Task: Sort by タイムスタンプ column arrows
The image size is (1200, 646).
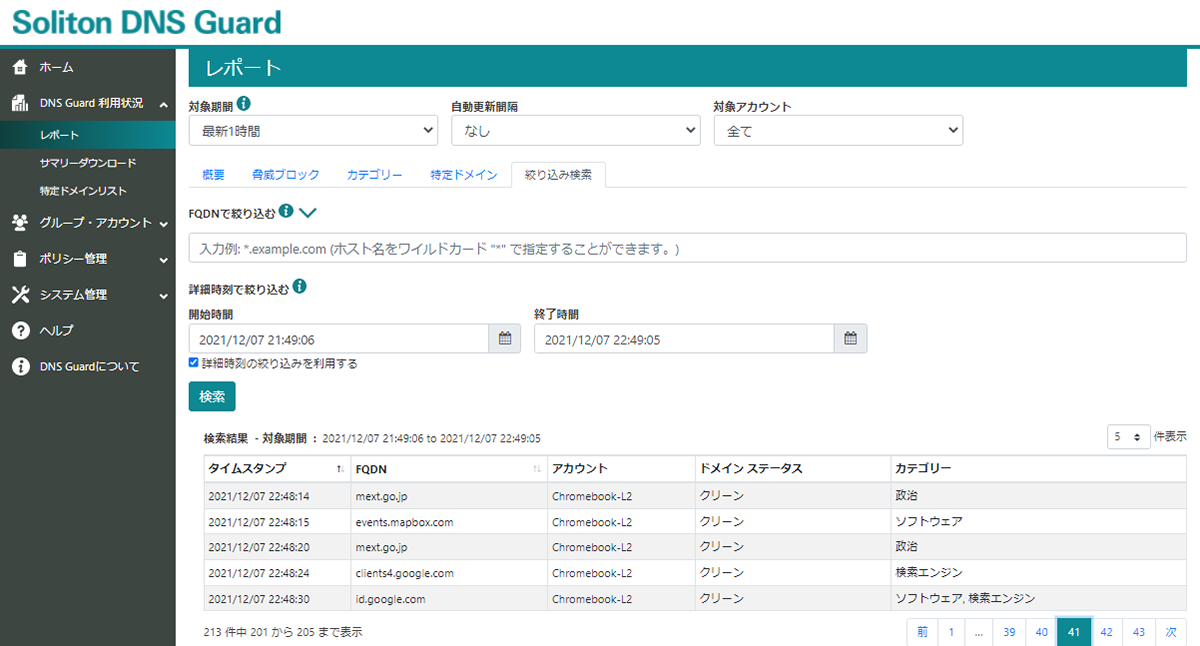Action: 341,469
